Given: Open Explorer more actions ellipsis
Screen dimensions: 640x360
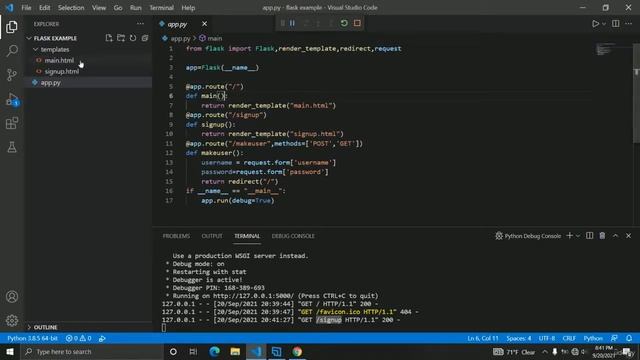Looking at the screenshot, I should [140, 24].
